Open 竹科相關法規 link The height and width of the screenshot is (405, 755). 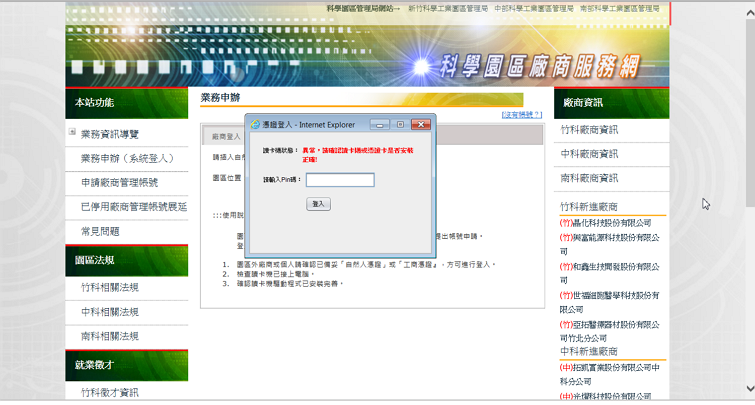[x=110, y=287]
